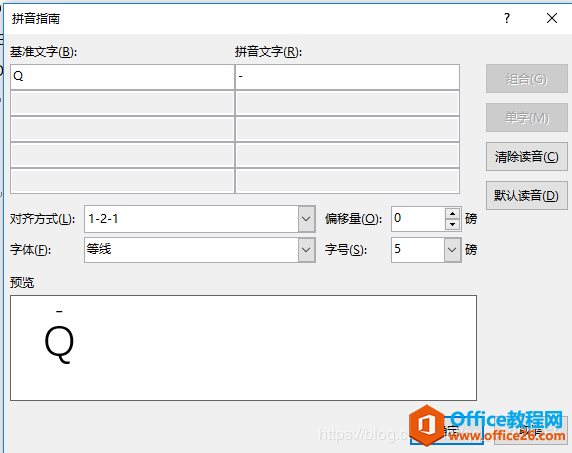Increase 偏移量 with the up arrow
572x453 pixels.
pos(452,214)
